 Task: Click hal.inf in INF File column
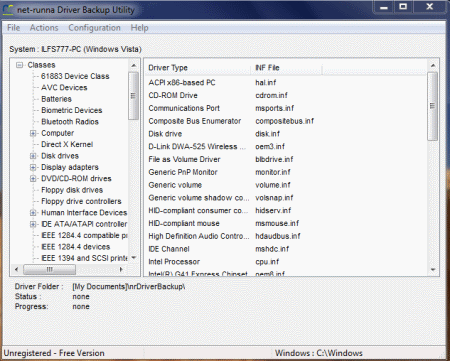pos(266,83)
